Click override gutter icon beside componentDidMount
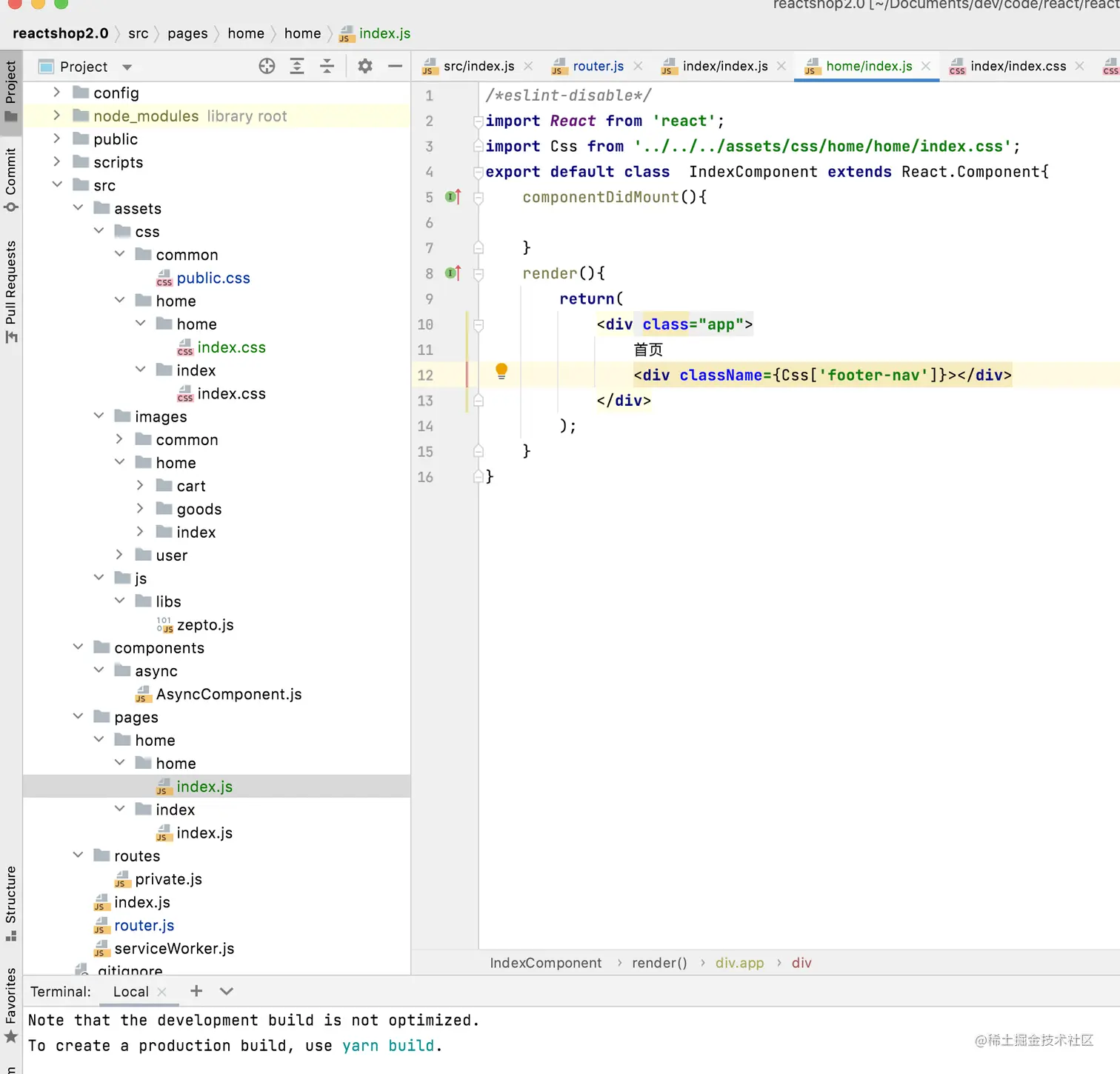1120x1074 pixels. pyautogui.click(x=453, y=197)
